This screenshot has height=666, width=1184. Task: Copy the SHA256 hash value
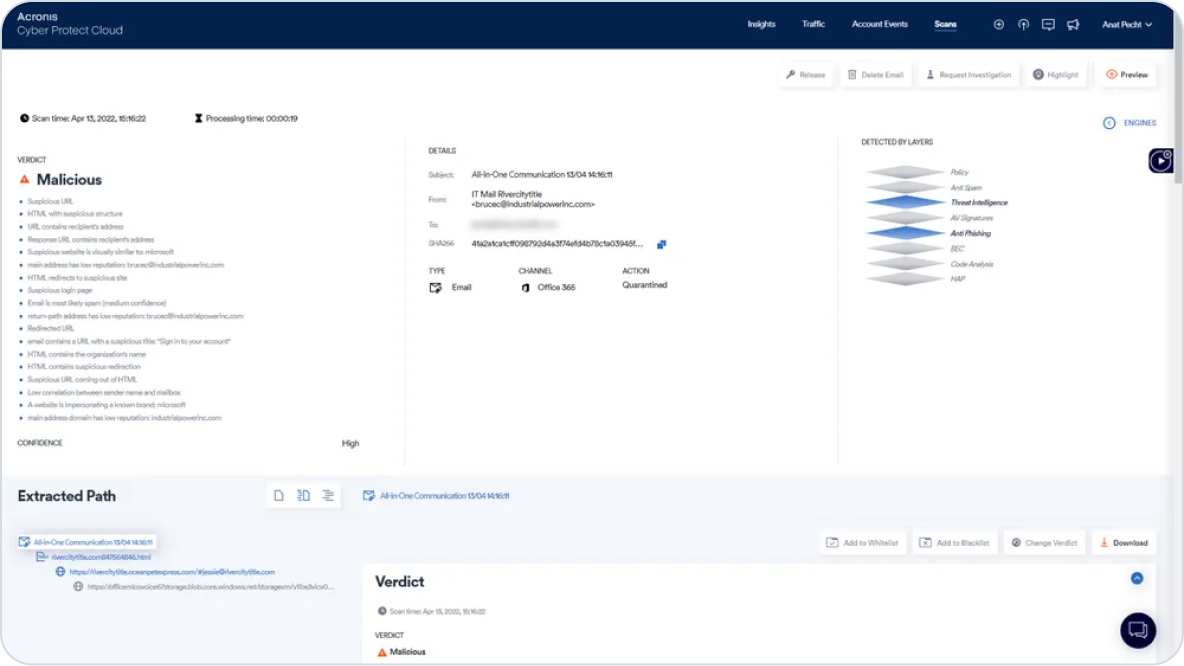(x=661, y=243)
